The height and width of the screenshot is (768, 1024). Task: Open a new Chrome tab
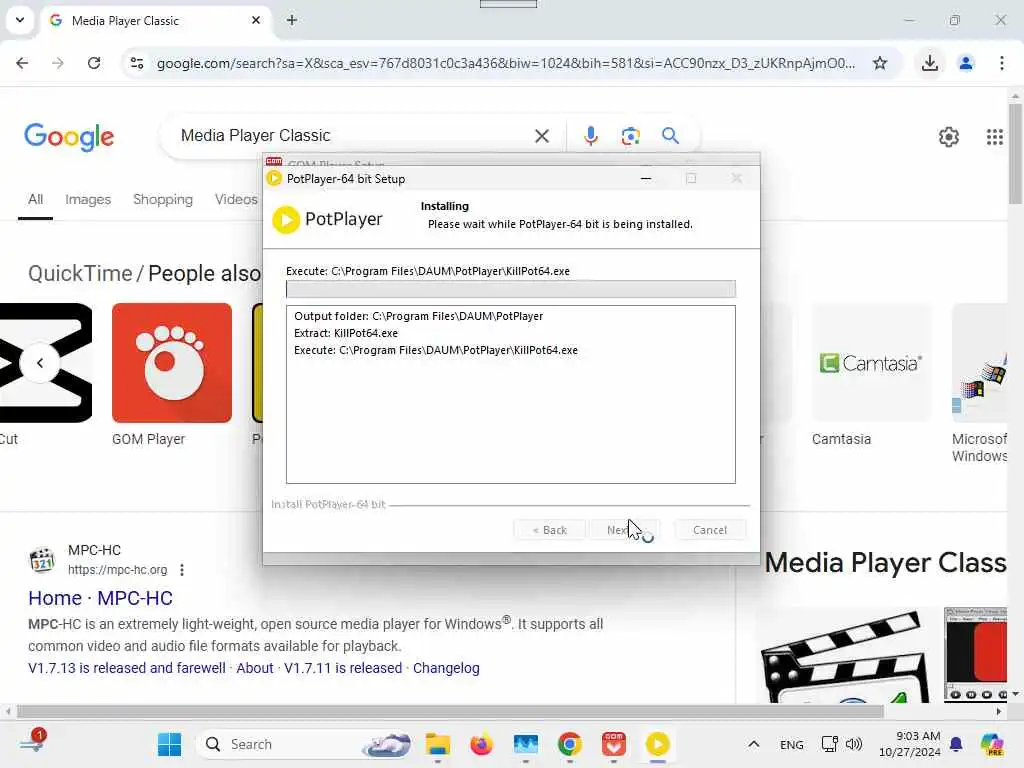(292, 20)
